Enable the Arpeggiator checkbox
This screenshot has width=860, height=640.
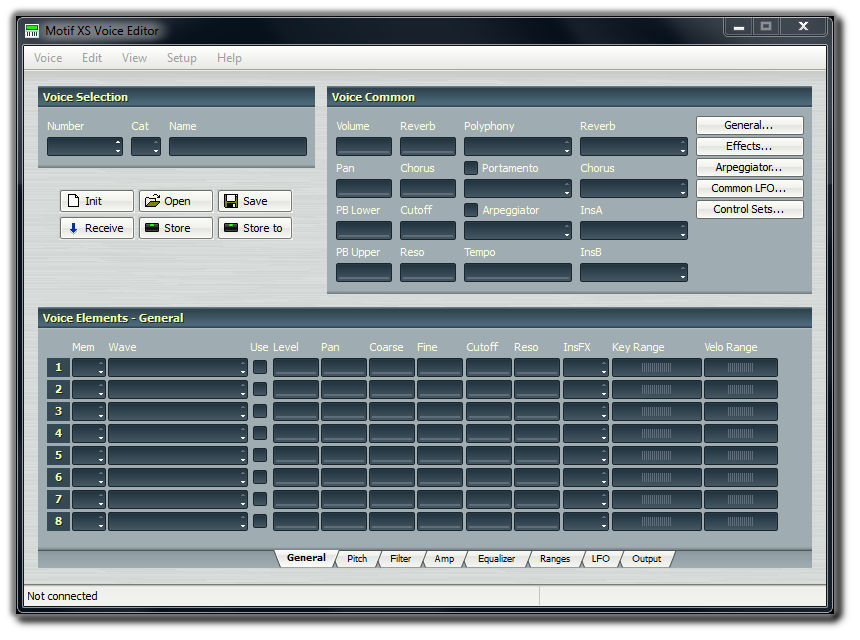click(x=471, y=210)
